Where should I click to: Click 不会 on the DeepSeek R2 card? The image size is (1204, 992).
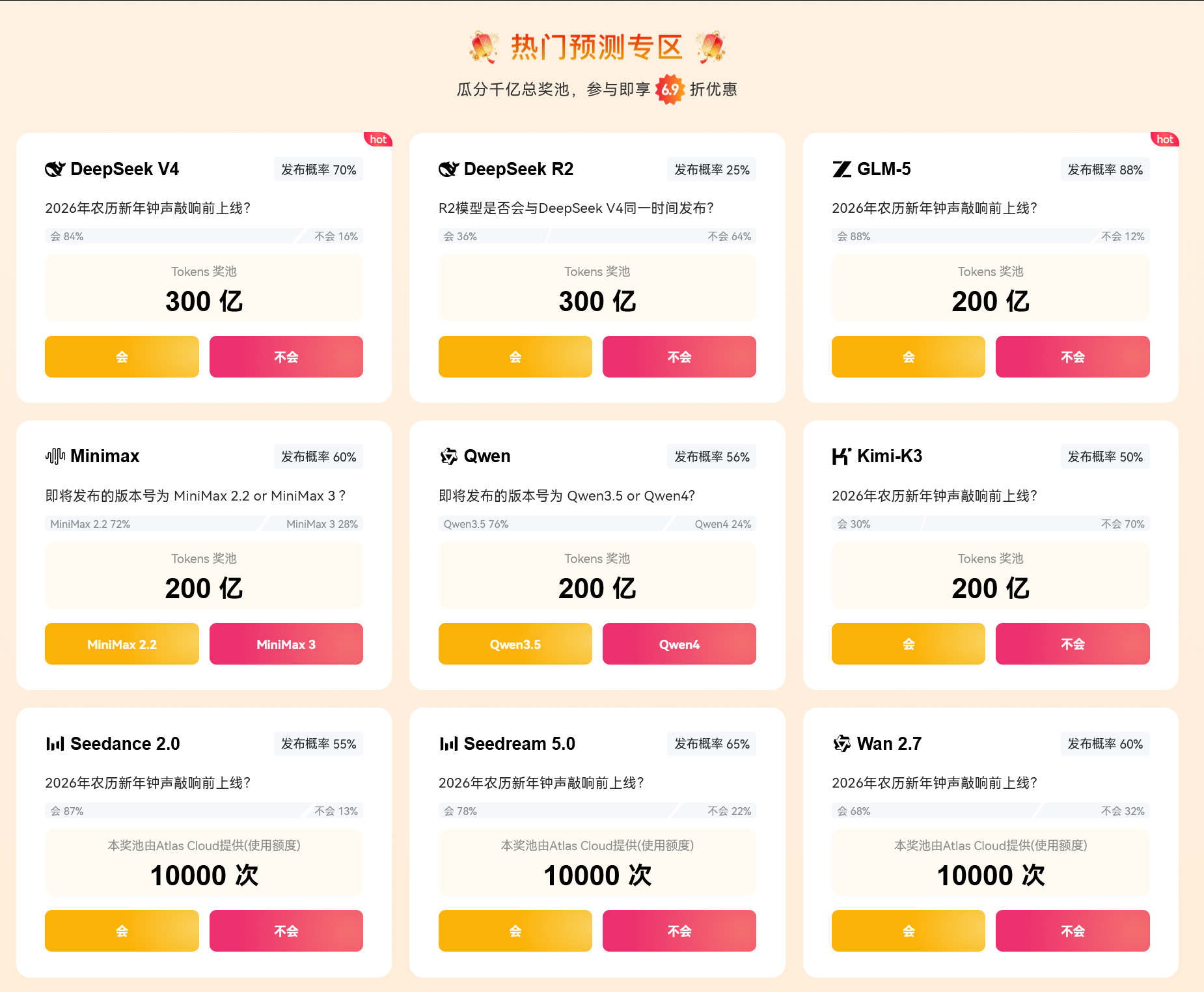tap(679, 357)
